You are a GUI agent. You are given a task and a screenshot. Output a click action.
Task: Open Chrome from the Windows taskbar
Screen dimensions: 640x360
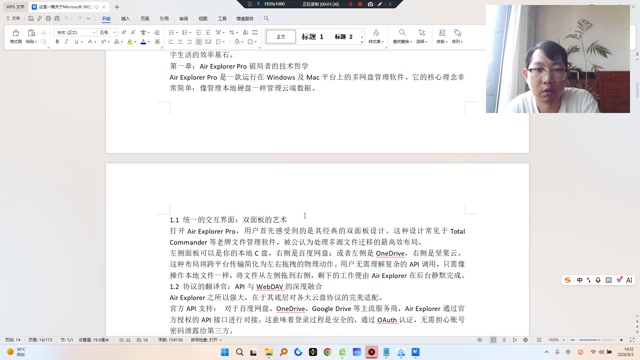pos(327,352)
